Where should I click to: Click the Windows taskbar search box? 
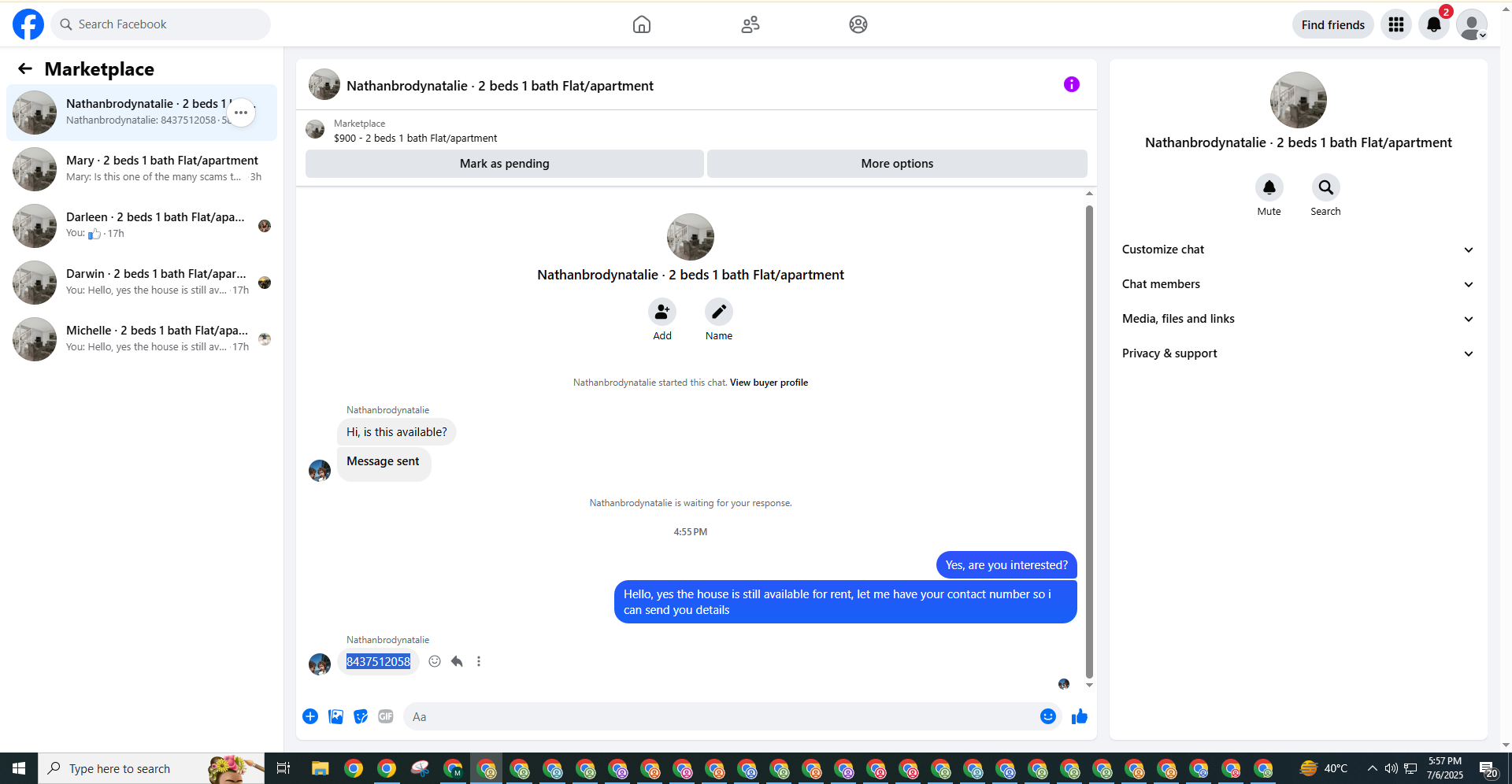[x=151, y=768]
